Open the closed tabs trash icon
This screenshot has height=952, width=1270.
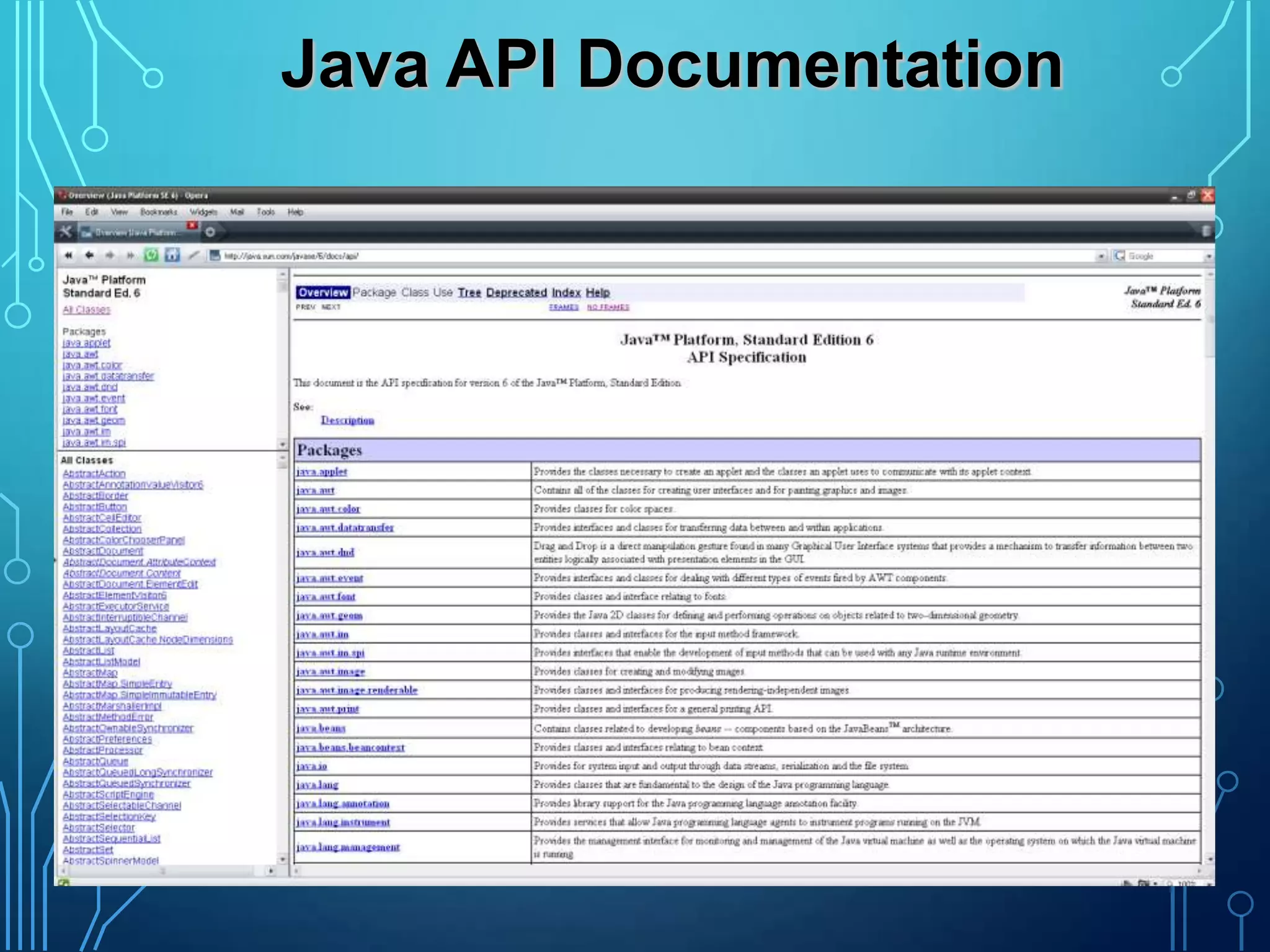[1206, 232]
